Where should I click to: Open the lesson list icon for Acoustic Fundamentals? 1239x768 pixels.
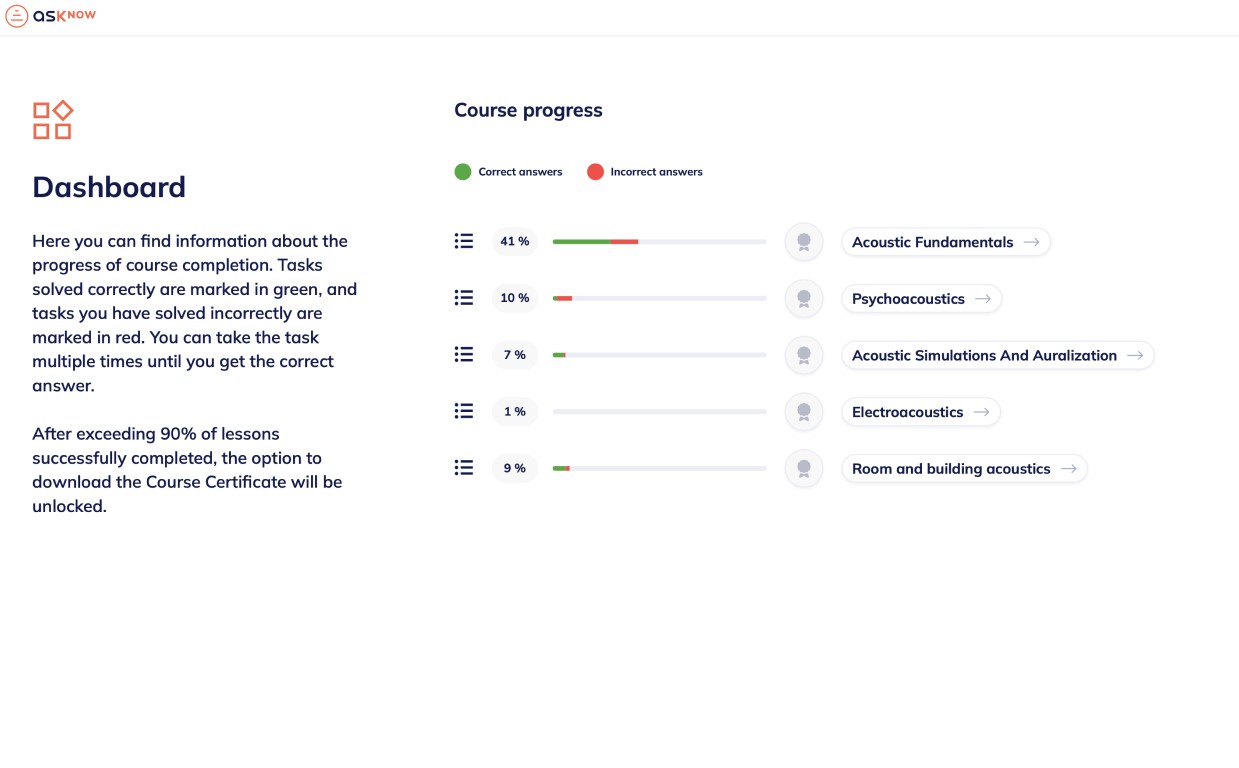[x=463, y=241]
